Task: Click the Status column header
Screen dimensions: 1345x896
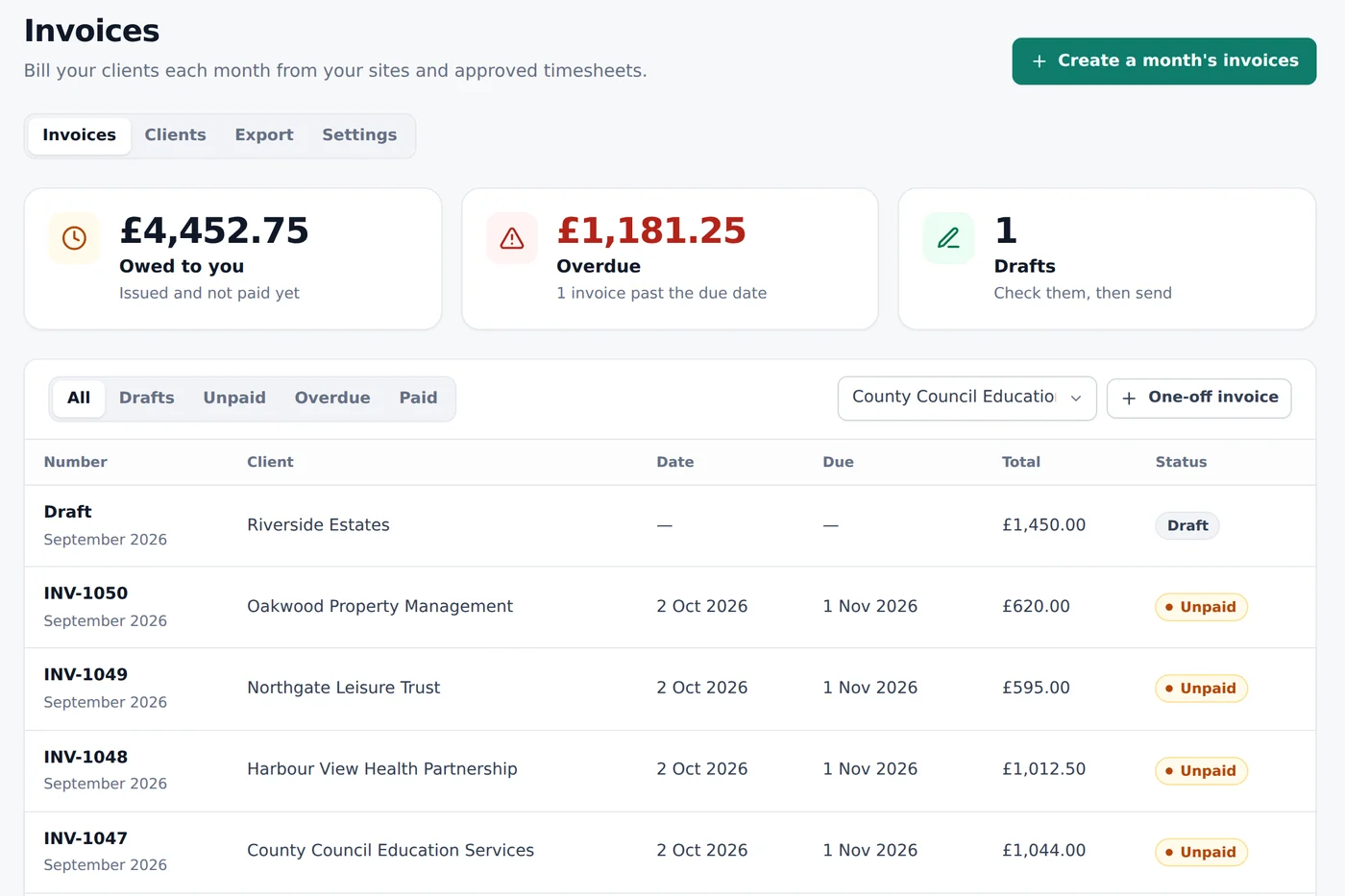Action: 1181,462
